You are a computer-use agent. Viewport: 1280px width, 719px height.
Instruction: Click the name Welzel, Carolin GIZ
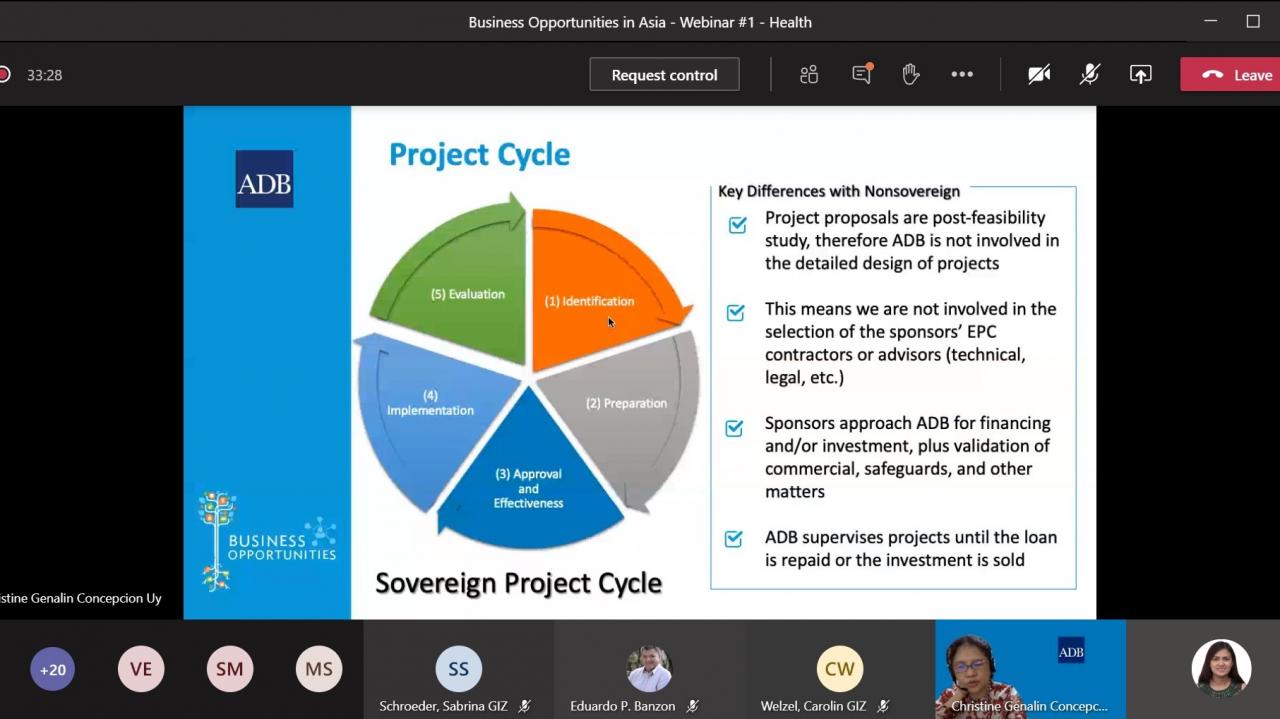(x=813, y=706)
